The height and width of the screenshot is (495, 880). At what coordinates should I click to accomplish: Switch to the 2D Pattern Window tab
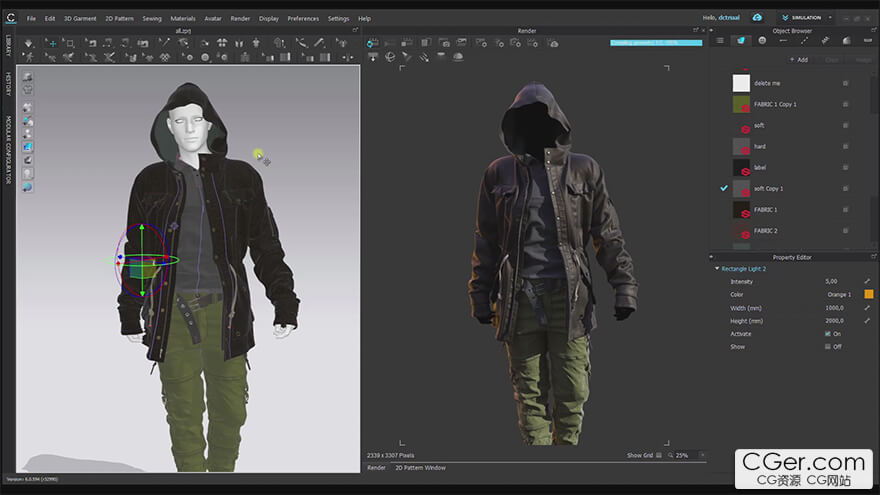pos(420,468)
